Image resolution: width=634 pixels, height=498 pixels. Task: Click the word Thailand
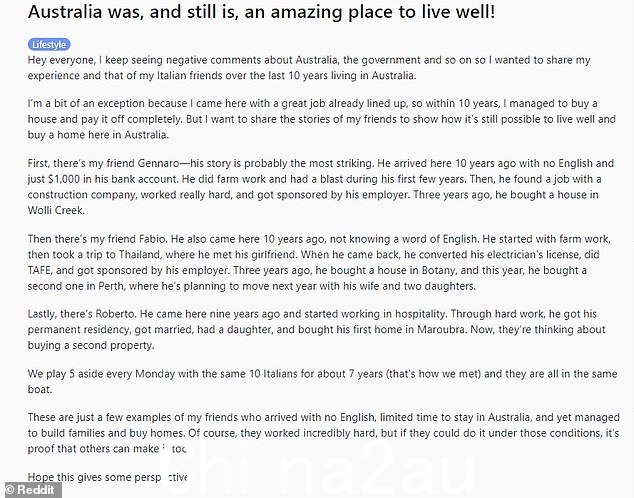140,255
